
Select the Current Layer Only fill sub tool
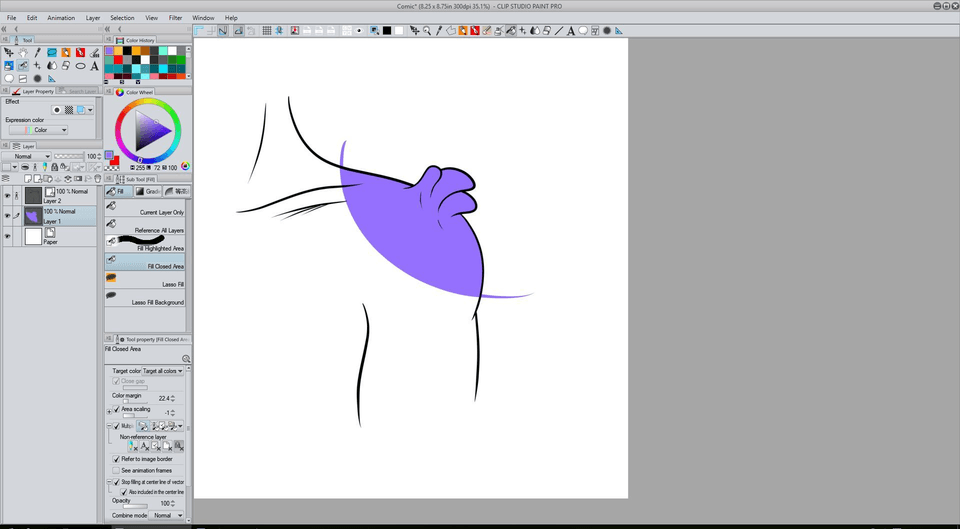(145, 209)
